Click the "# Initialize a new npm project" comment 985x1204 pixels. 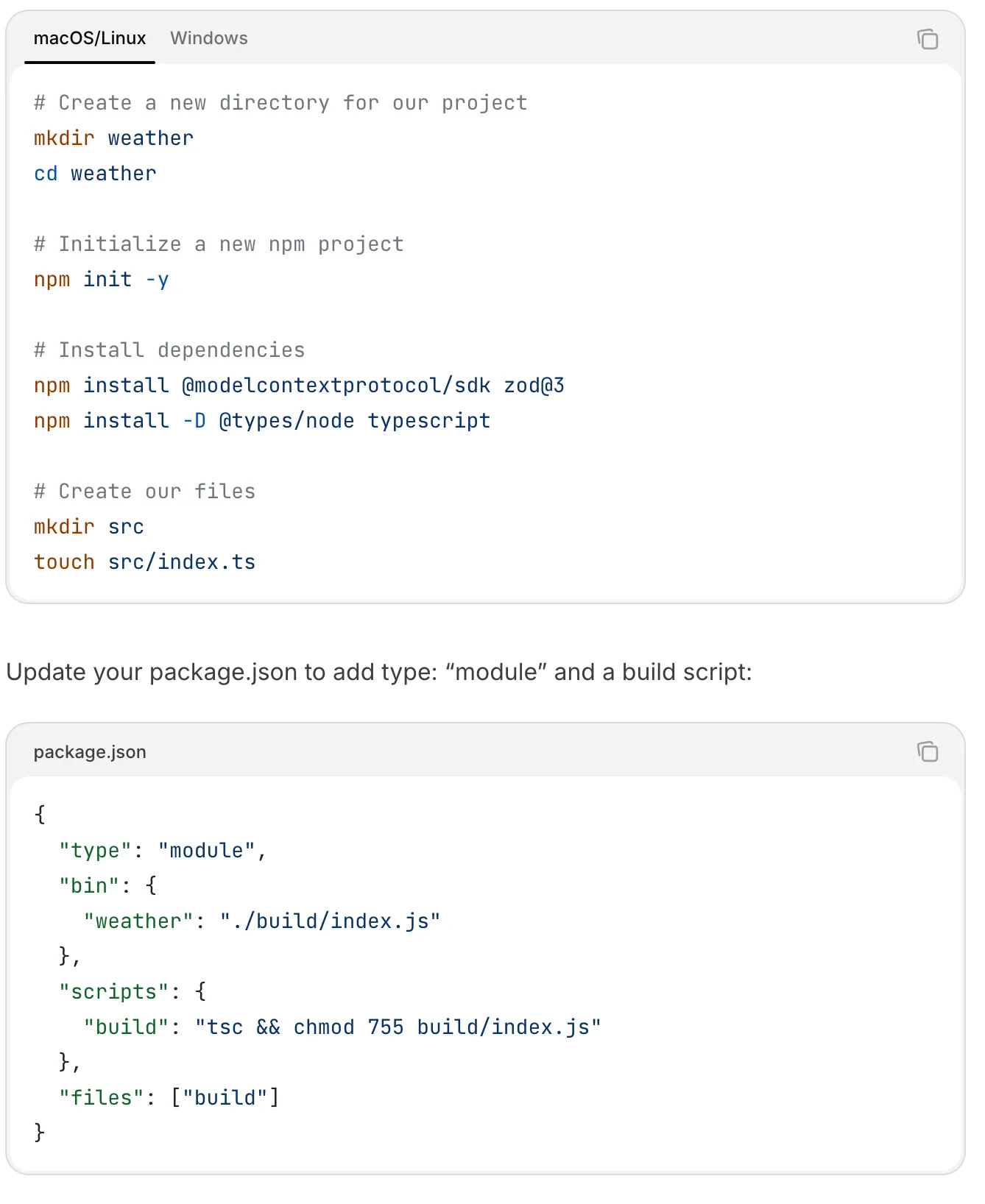tap(219, 244)
